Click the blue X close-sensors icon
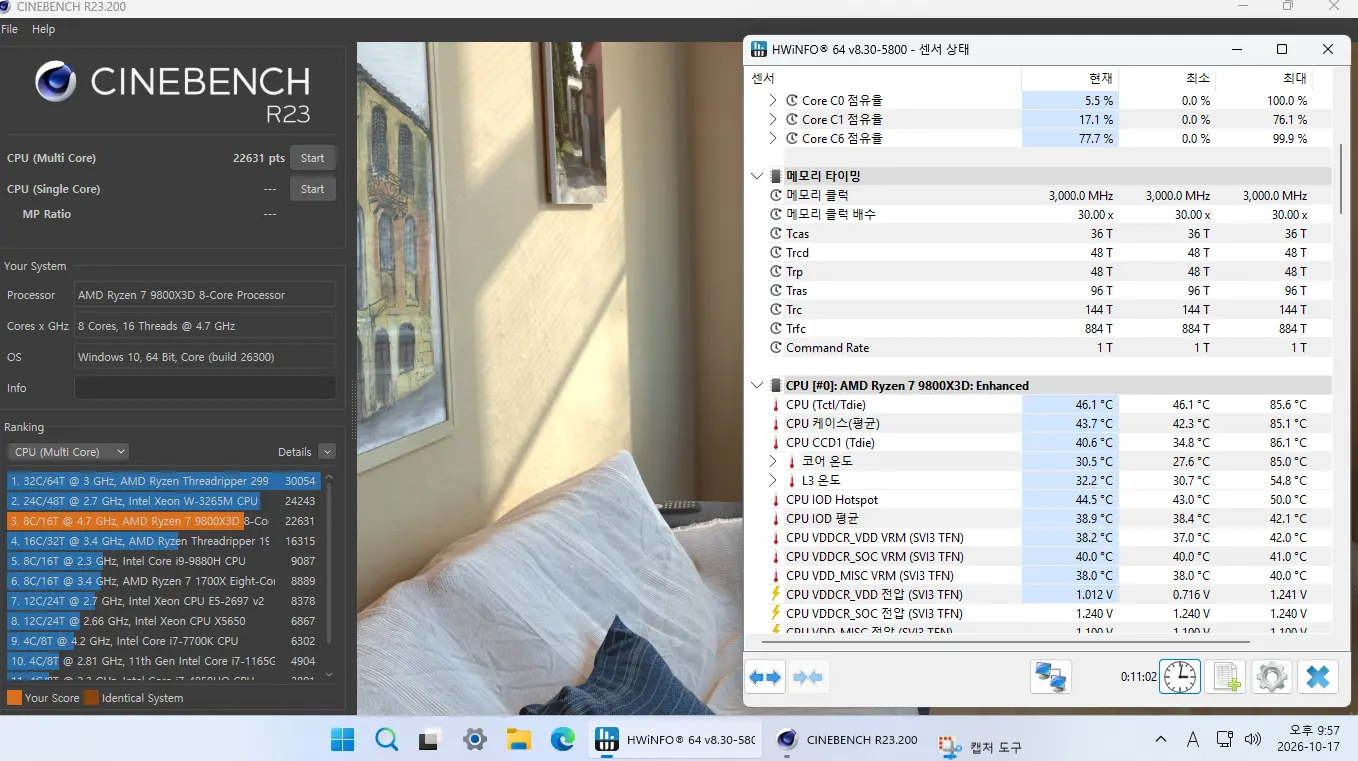1358x761 pixels. pos(1318,677)
